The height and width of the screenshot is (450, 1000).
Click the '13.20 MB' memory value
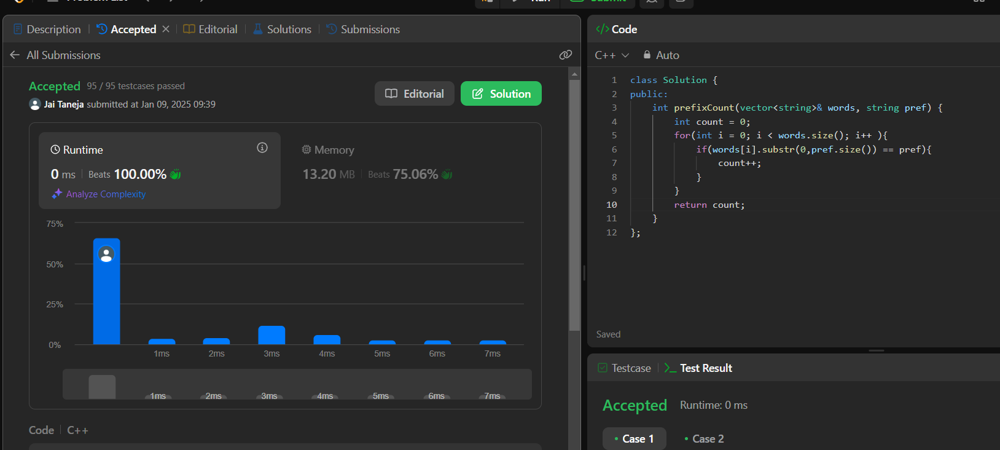[328, 174]
